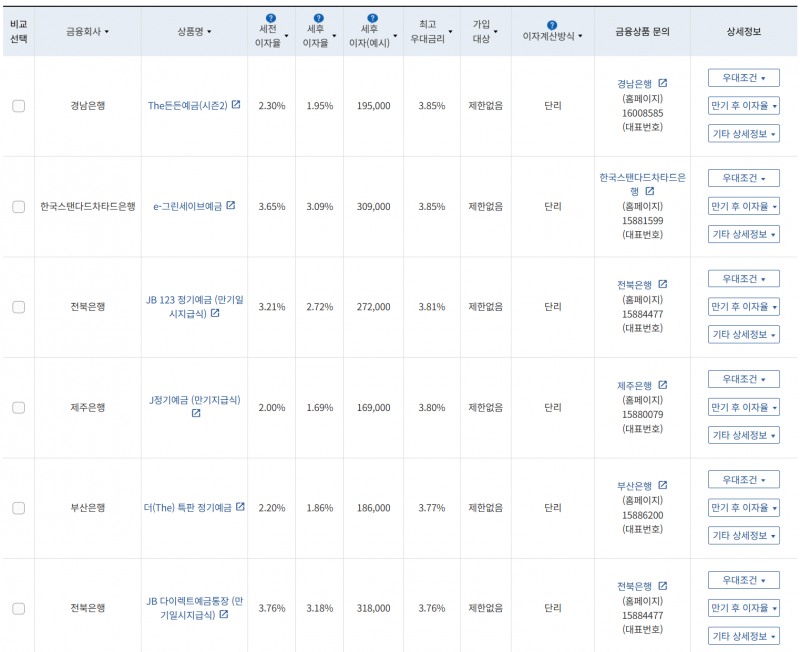Expand 기타 상세정보 for 제주은행 row
800x652 pixels.
pos(744,435)
